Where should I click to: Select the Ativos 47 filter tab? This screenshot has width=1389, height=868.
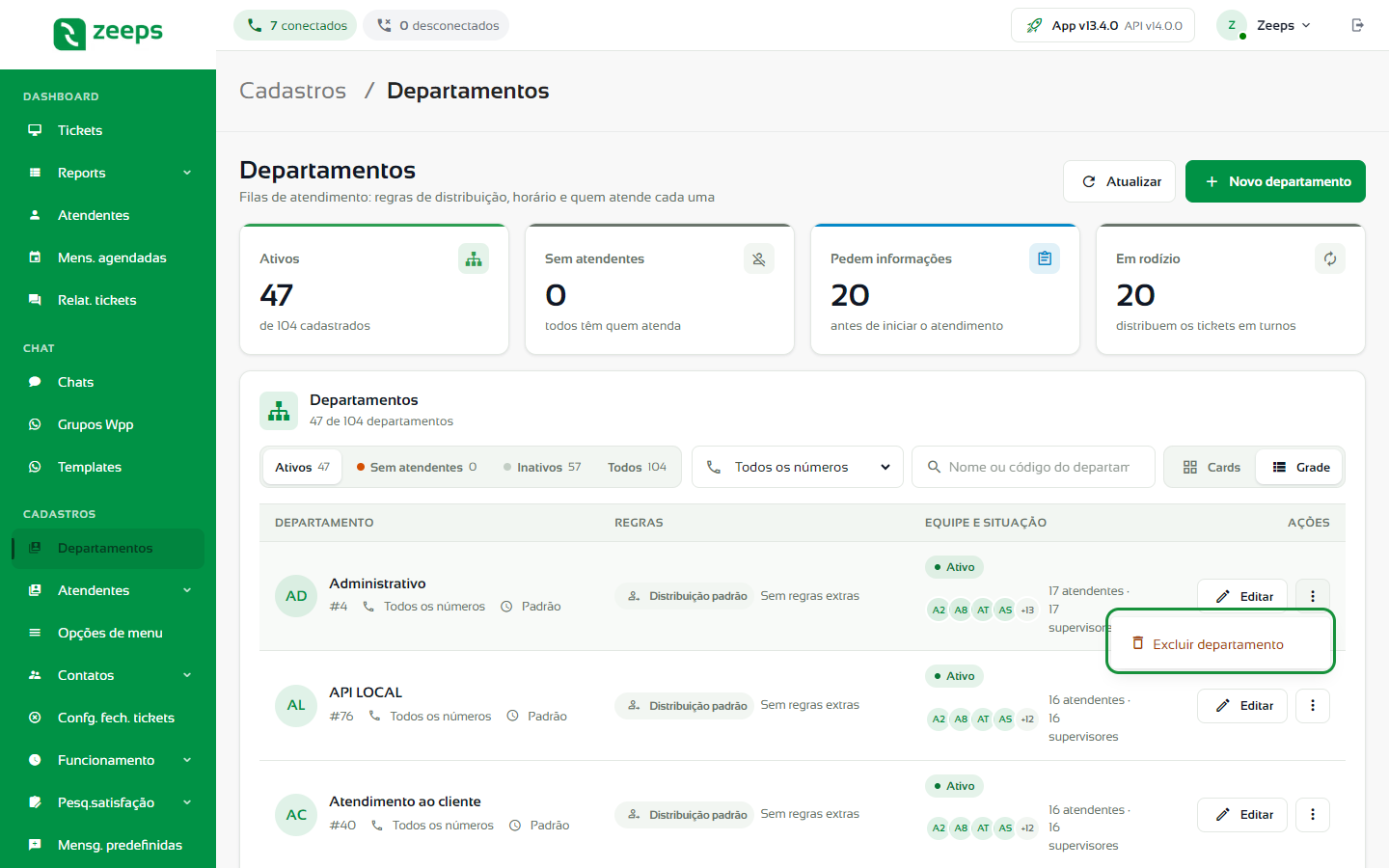coord(302,467)
